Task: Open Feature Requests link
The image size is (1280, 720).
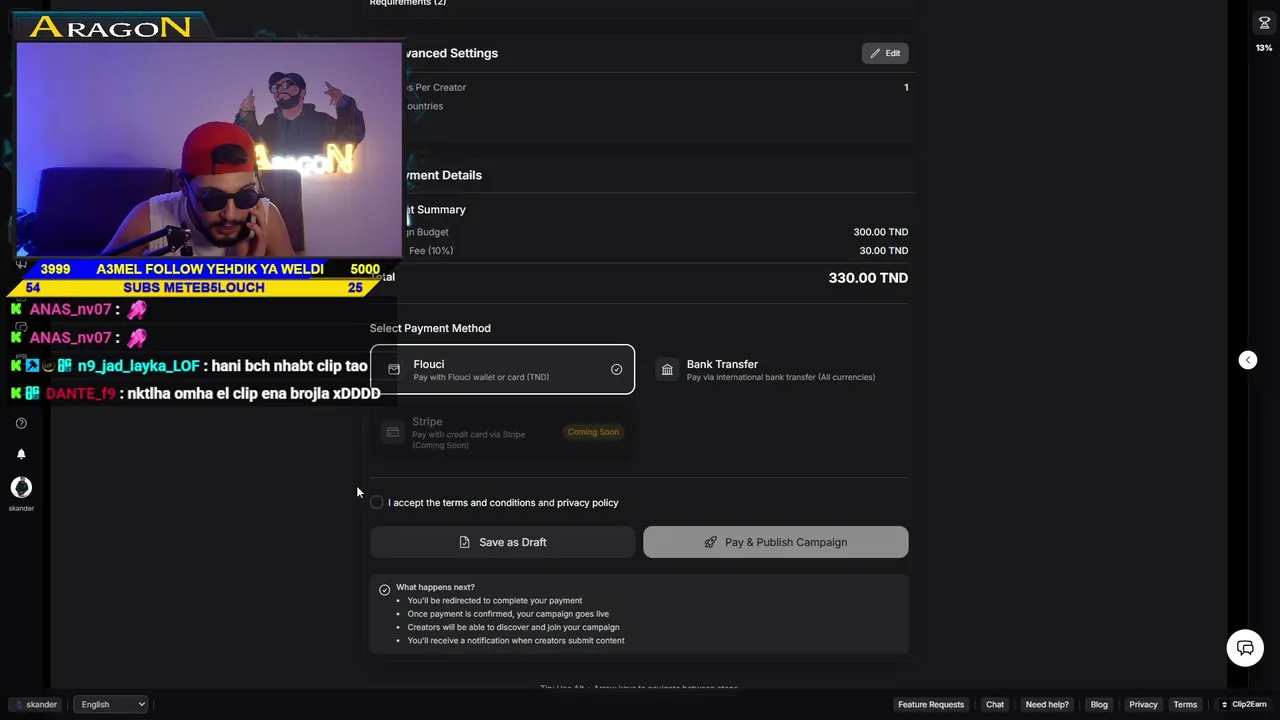Action: tap(931, 704)
